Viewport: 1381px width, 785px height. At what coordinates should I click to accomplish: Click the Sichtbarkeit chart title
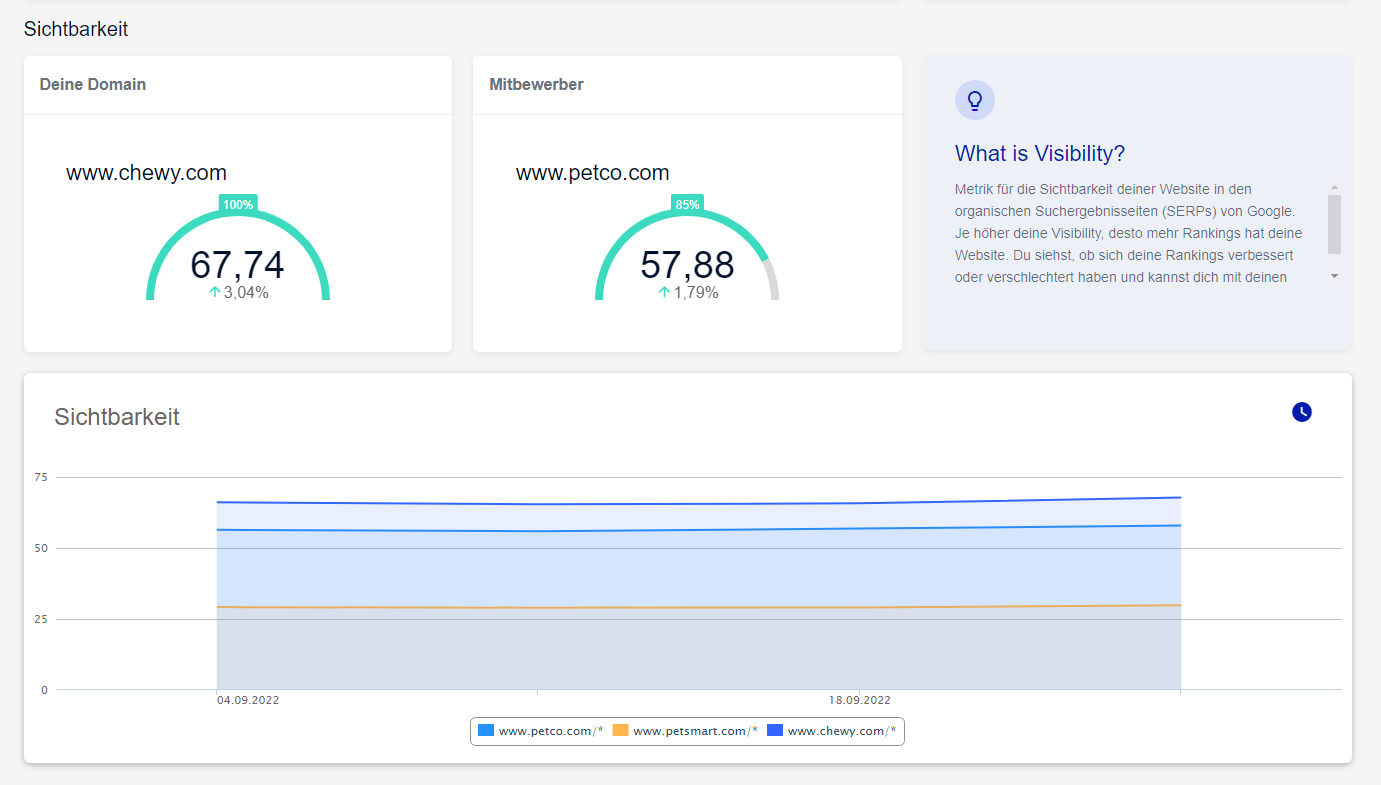coord(117,417)
